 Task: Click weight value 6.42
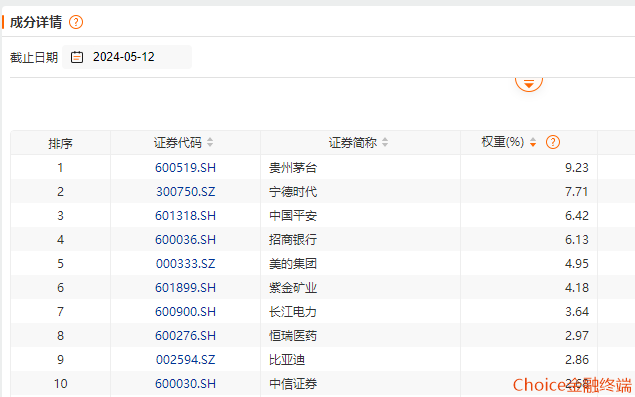click(577, 216)
